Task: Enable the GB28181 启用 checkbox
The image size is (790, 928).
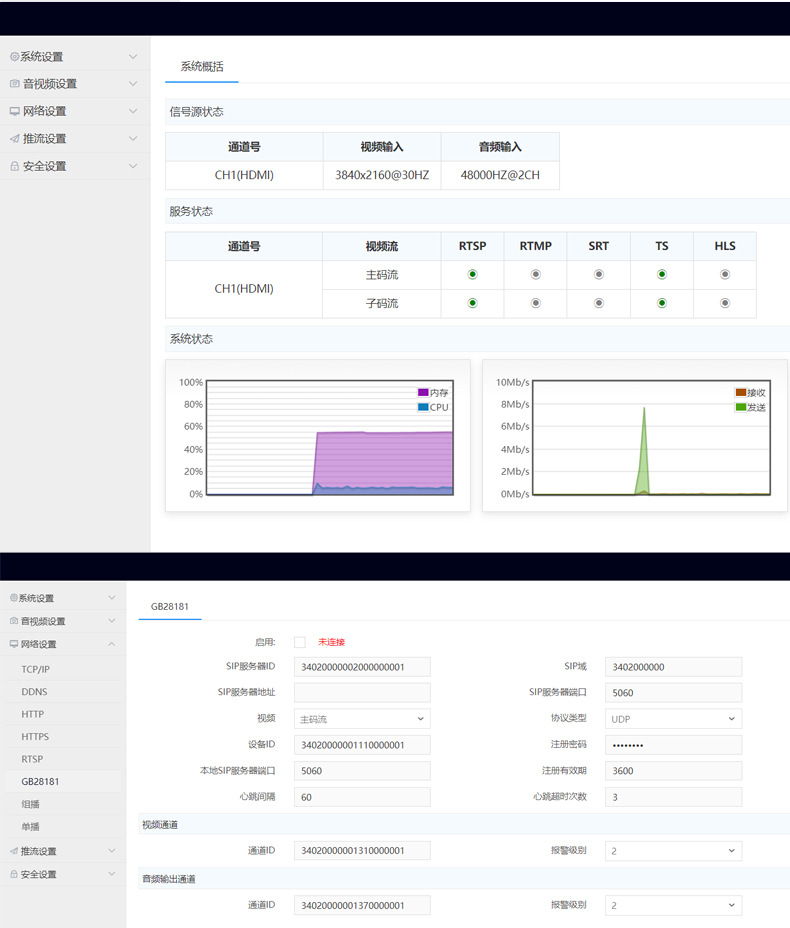Action: pyautogui.click(x=300, y=642)
